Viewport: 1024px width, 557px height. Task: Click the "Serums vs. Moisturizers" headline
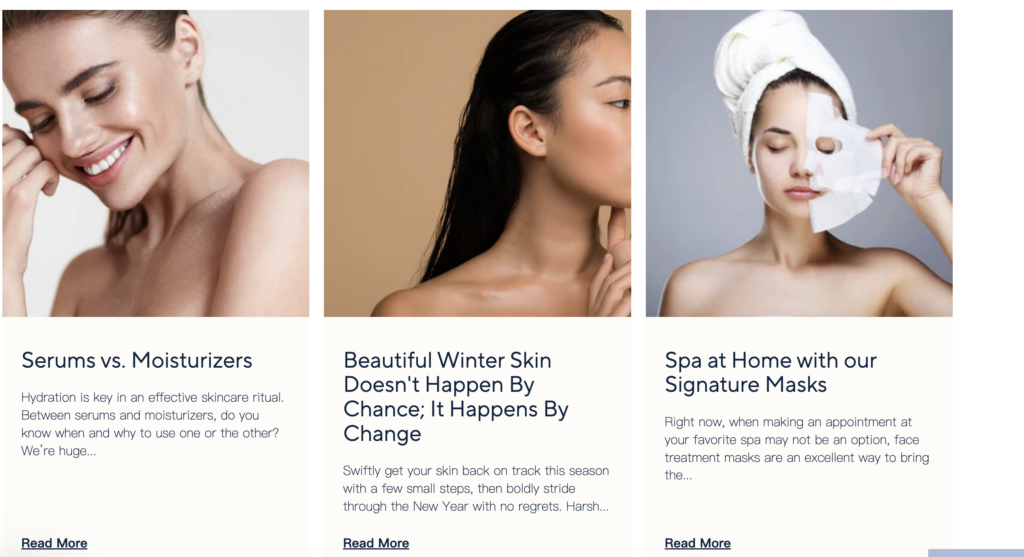point(136,360)
